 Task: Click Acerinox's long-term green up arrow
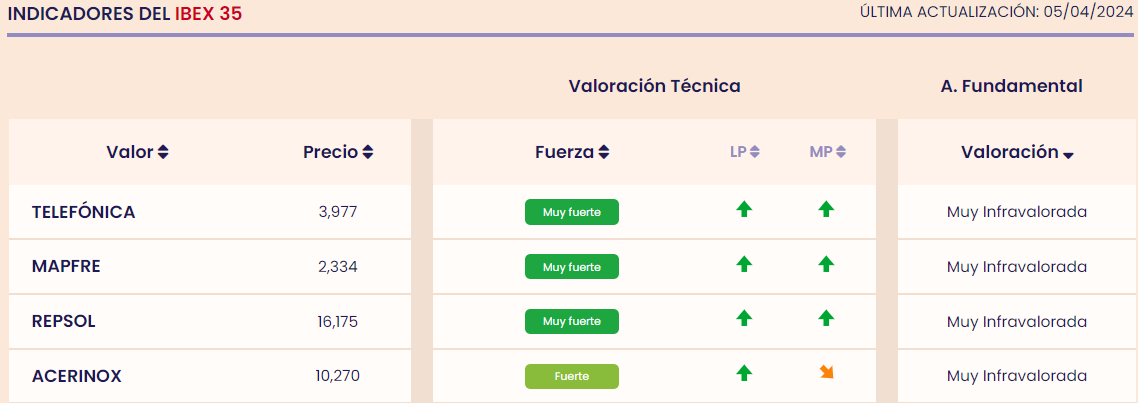pyautogui.click(x=743, y=374)
